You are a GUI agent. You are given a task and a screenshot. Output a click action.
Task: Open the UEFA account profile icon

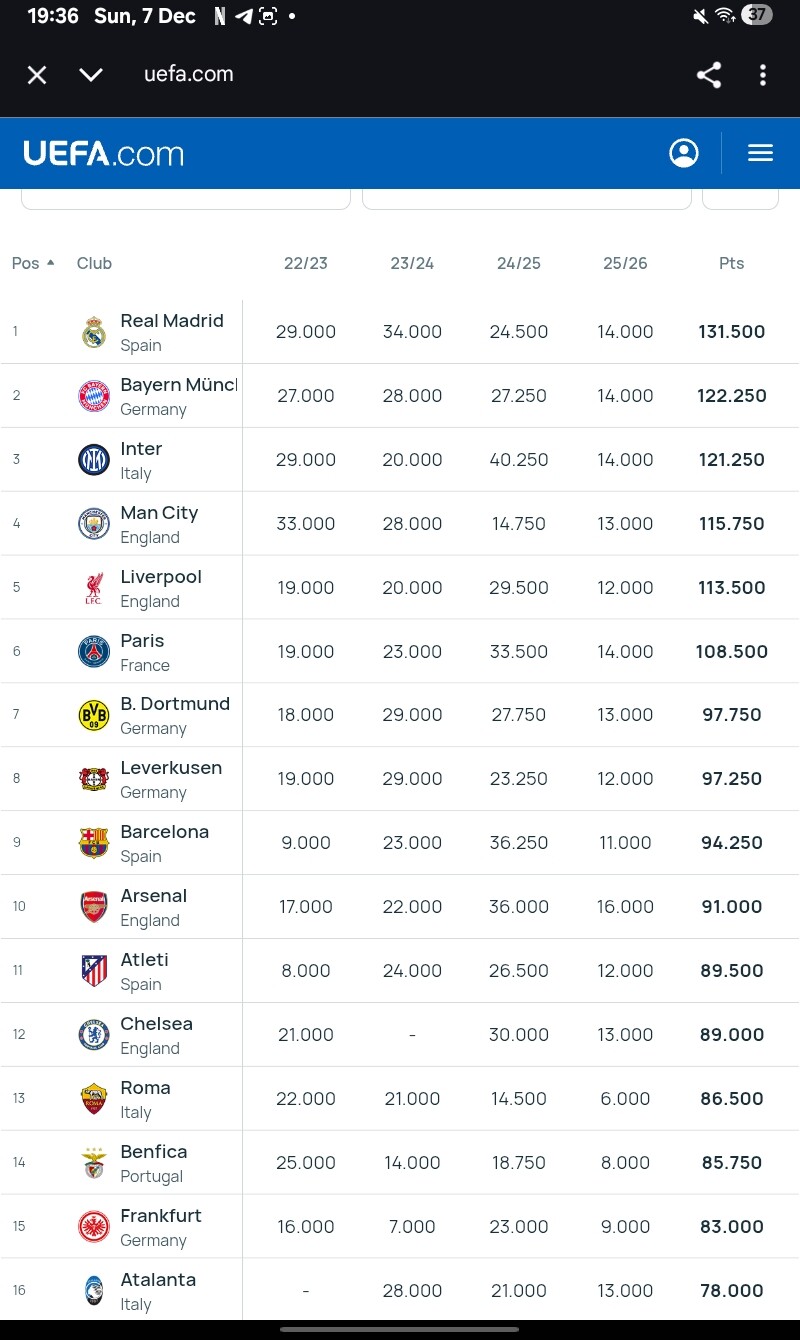684,153
